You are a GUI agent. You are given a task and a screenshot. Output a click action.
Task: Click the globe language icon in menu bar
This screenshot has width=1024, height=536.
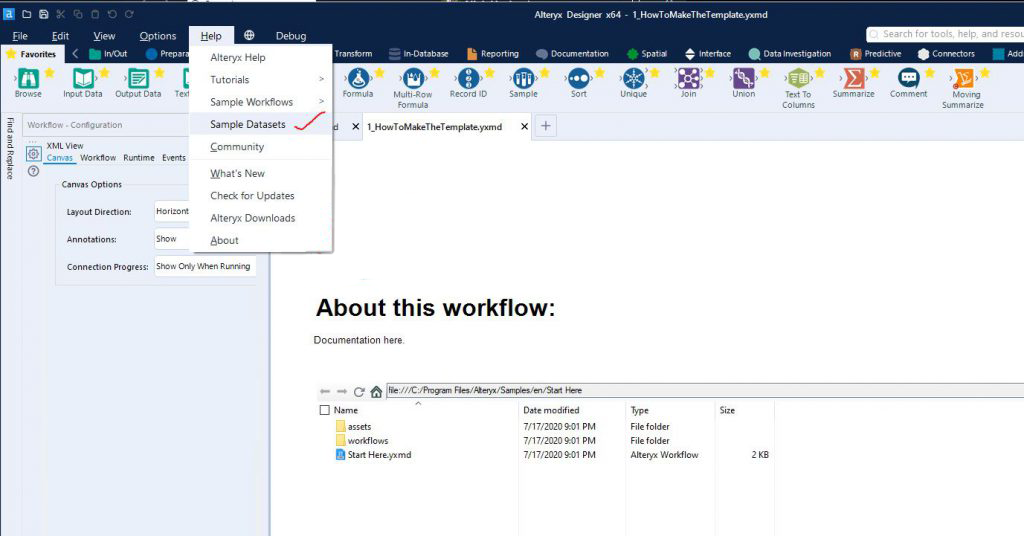[x=249, y=35]
